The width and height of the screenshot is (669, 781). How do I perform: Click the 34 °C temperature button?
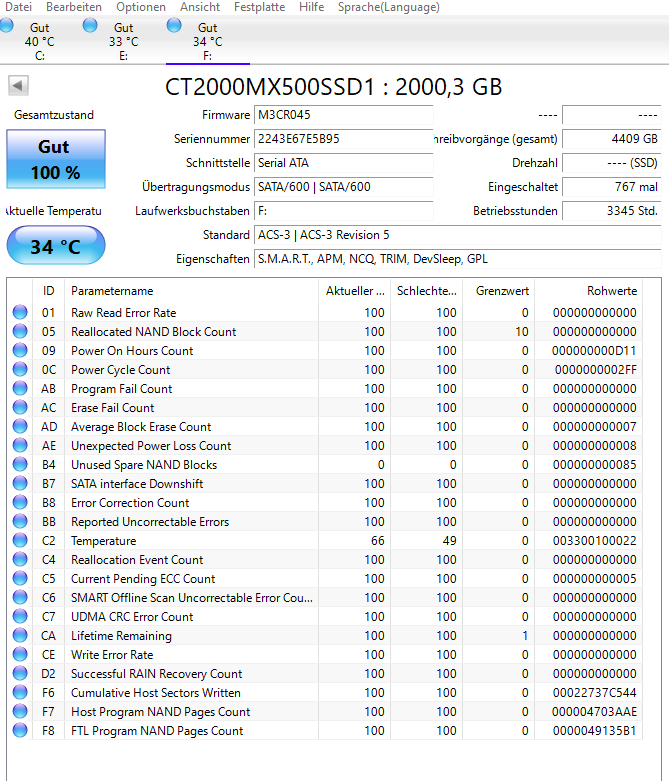click(x=56, y=246)
